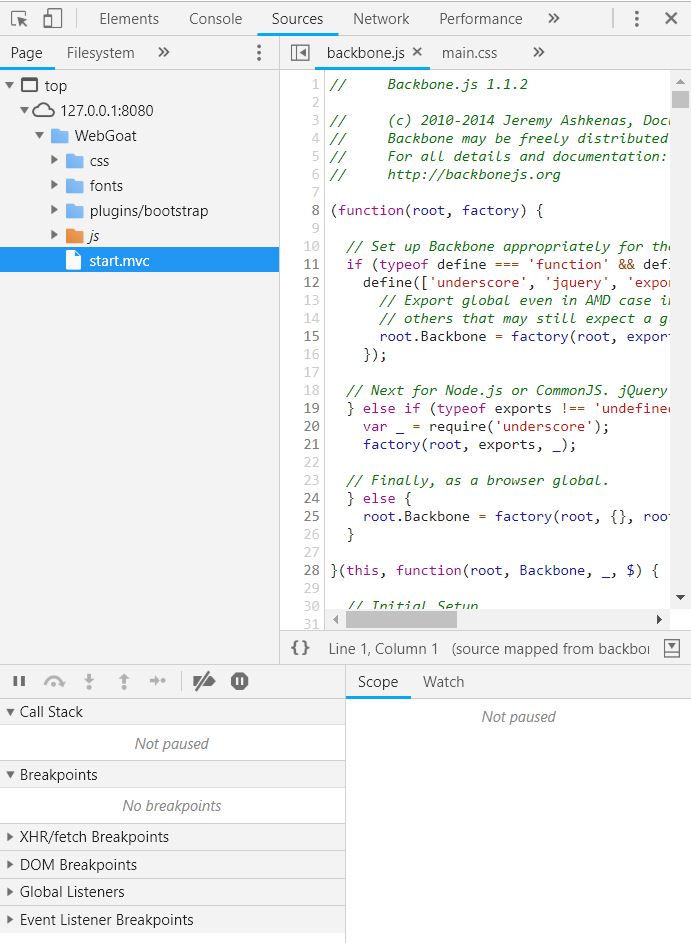691x943 pixels.
Task: Switch to the Watch pane tab
Action: (x=443, y=681)
